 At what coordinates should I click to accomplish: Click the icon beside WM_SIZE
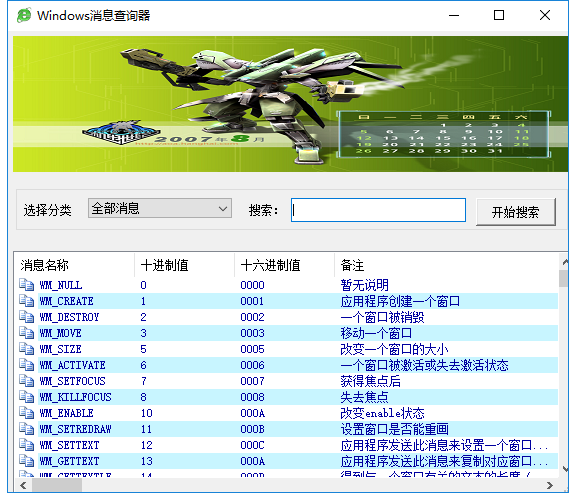click(26, 349)
